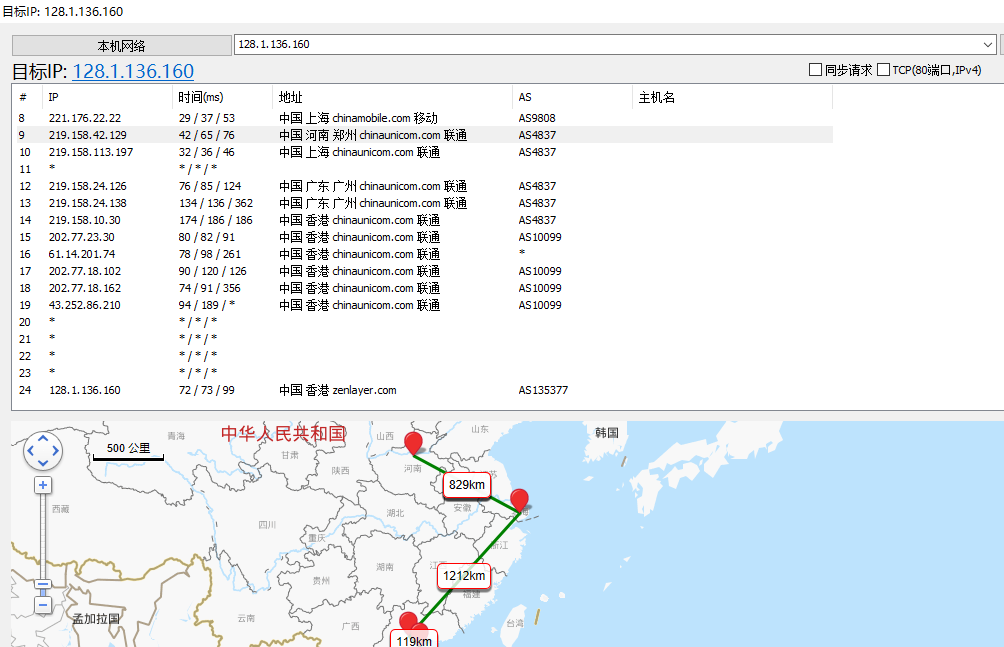Click the 134 / 136 / 362 time cell
1004x647 pixels.
tap(216, 203)
